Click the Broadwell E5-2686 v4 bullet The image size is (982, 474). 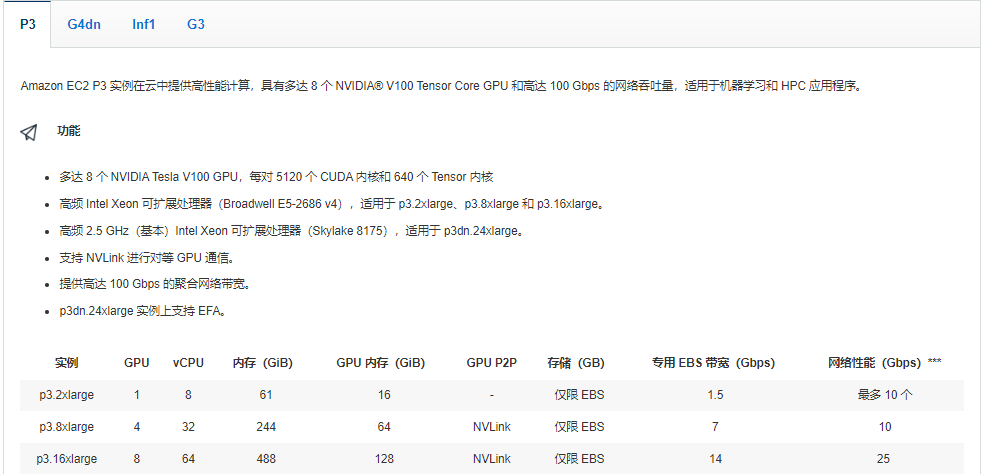pos(332,204)
